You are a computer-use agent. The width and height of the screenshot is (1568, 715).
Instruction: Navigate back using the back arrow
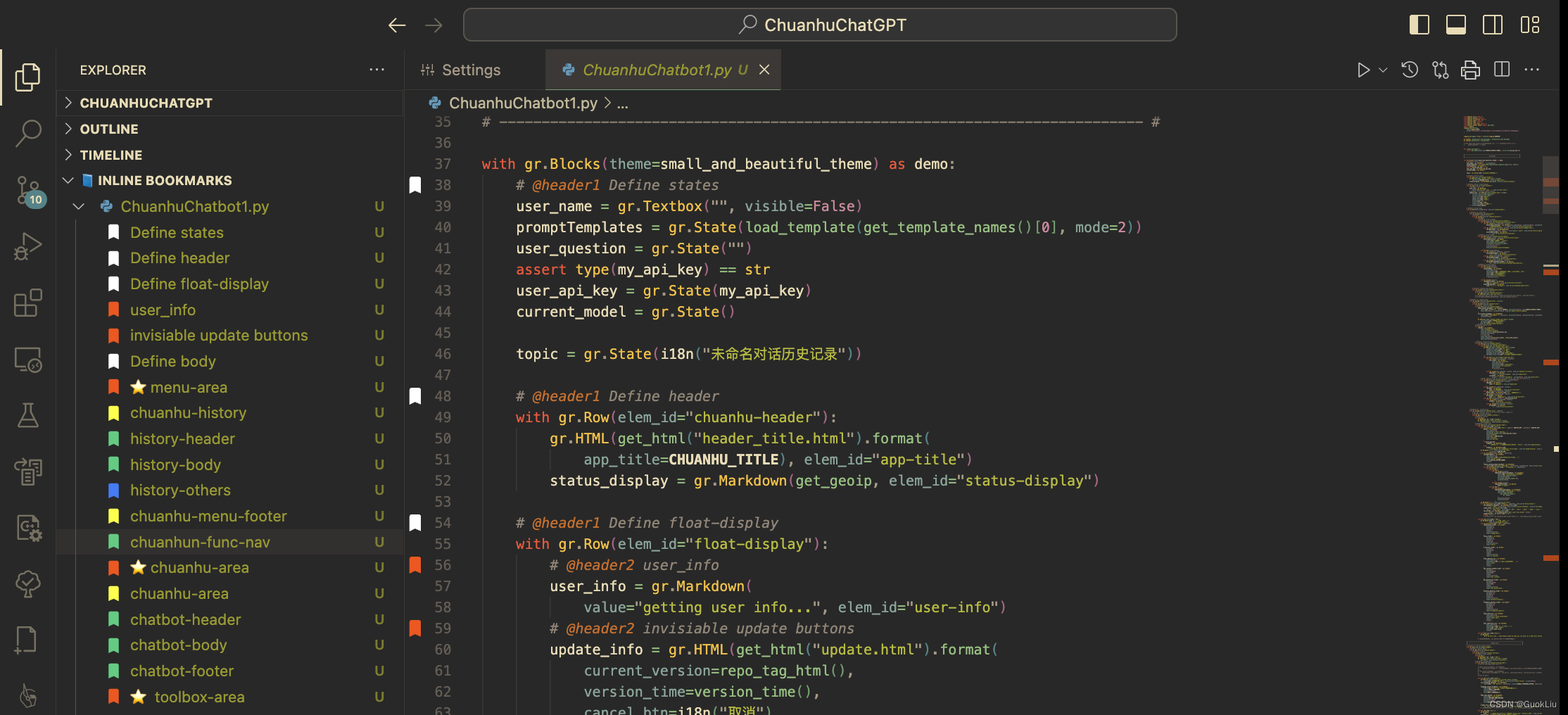point(397,24)
